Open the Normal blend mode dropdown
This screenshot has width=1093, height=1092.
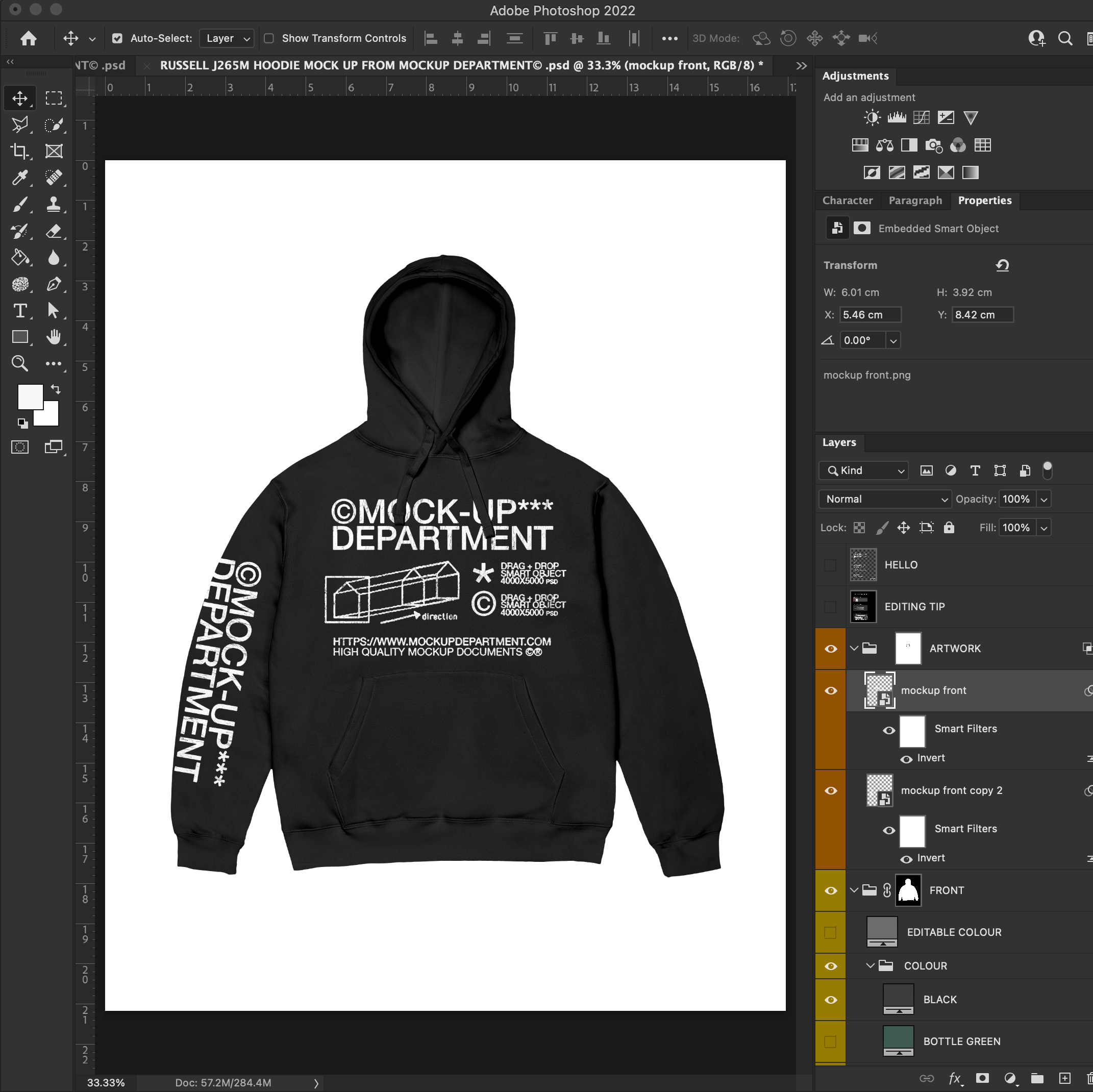point(885,499)
